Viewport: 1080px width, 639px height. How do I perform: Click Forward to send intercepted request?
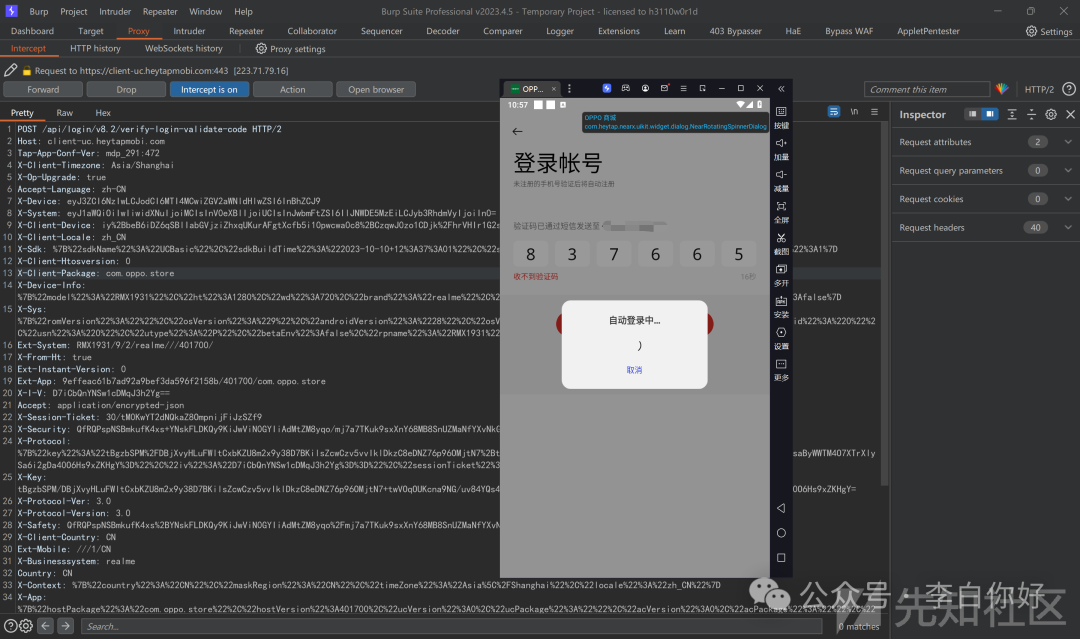pyautogui.click(x=43, y=90)
